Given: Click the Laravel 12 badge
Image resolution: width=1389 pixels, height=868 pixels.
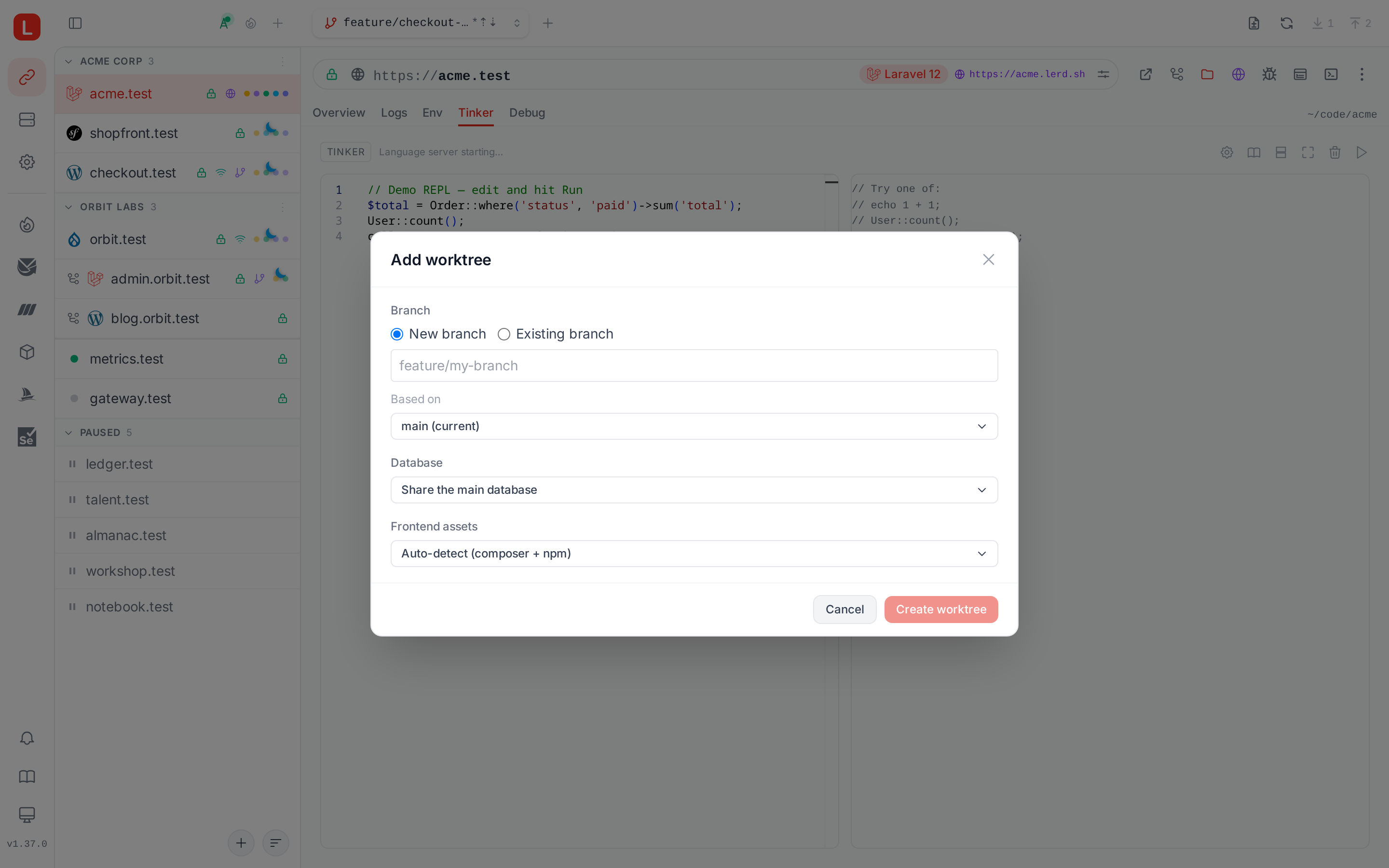Looking at the screenshot, I should click(904, 74).
